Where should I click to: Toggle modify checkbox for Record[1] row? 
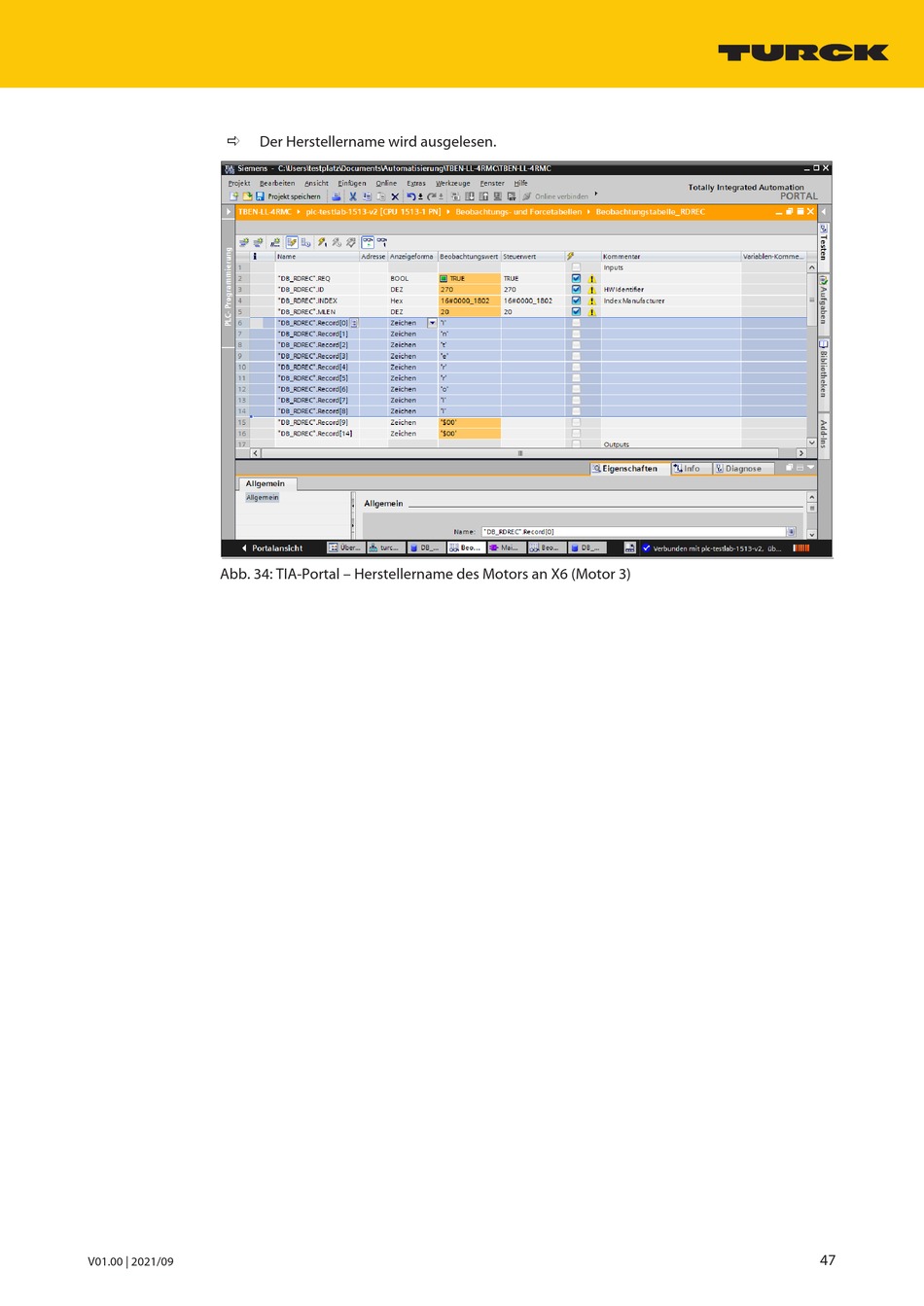[576, 334]
